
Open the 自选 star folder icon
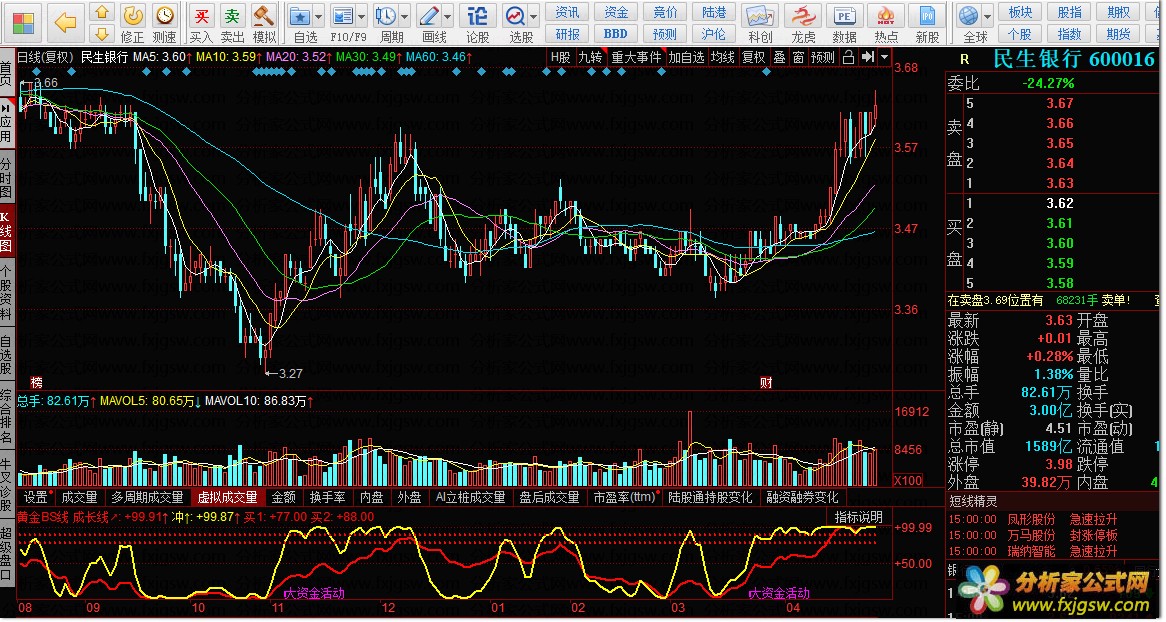[x=300, y=16]
